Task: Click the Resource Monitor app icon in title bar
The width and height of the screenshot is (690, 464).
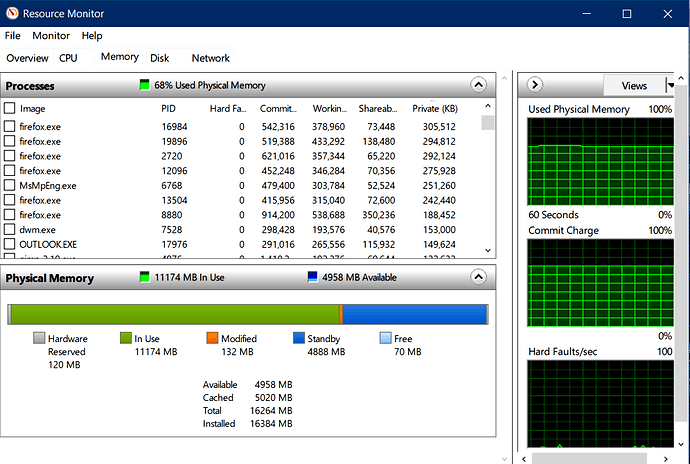Action: click(12, 13)
